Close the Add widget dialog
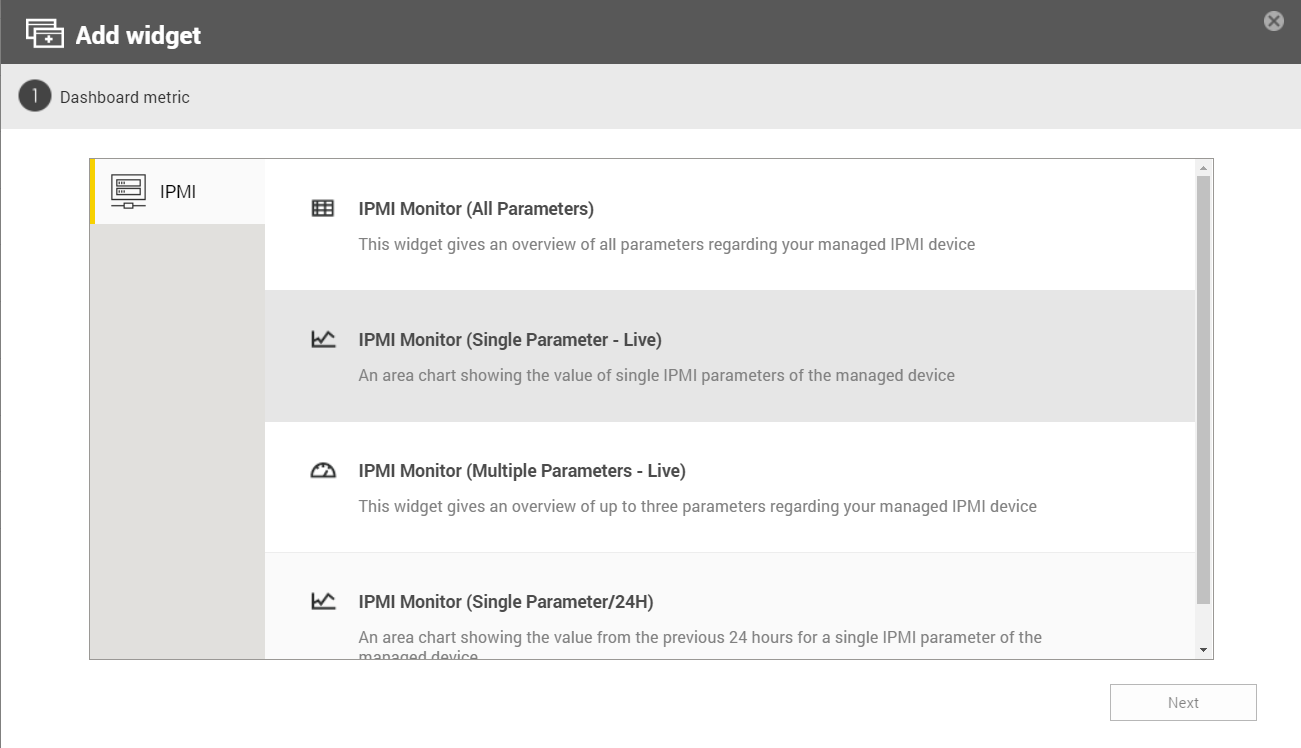1301x748 pixels. [x=1273, y=21]
